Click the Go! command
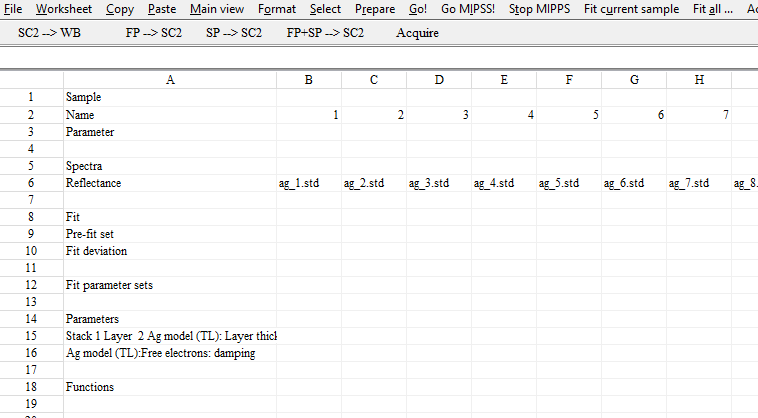This screenshot has height=418, width=758. (418, 9)
